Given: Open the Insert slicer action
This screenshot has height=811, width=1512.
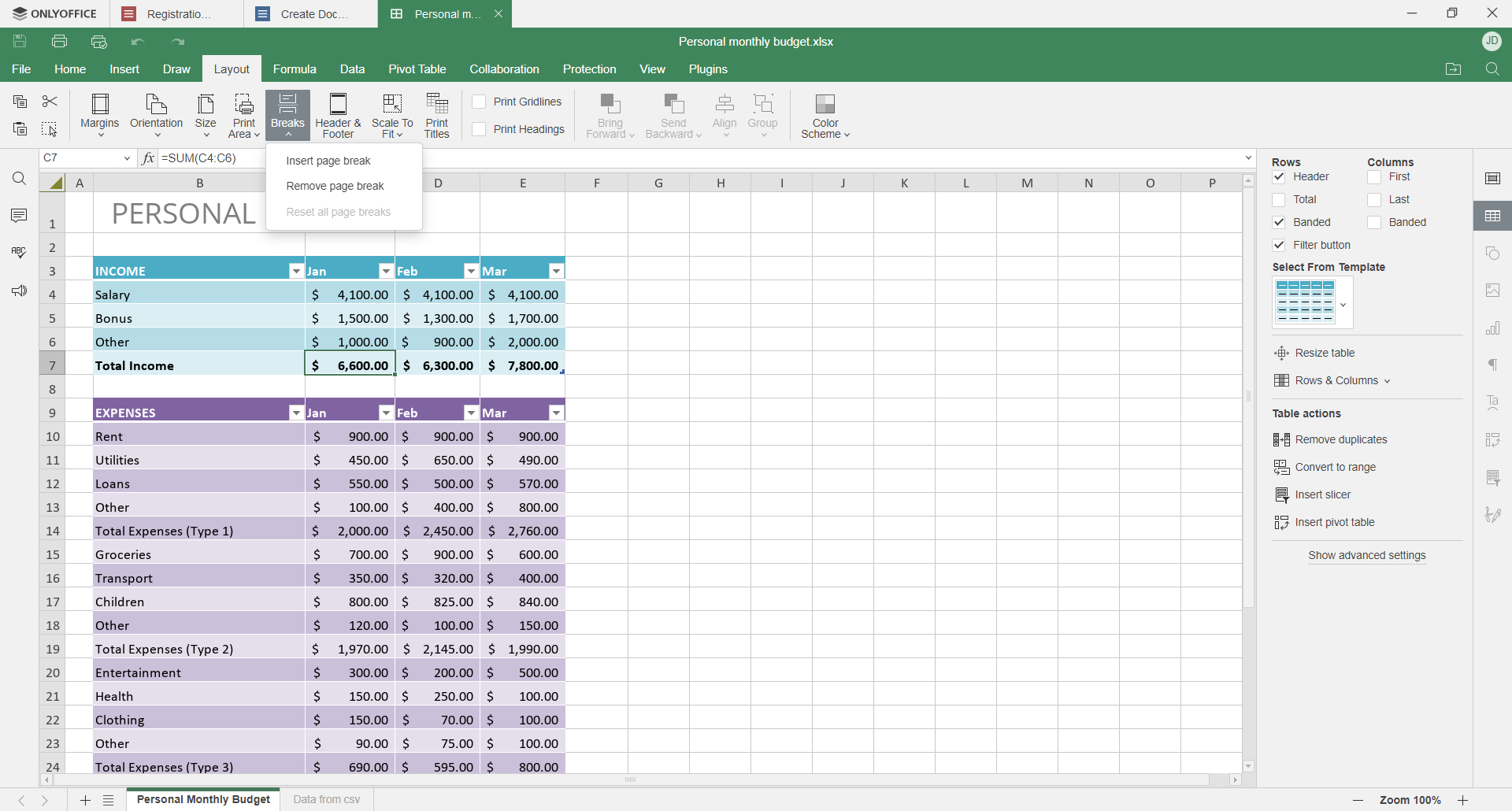Looking at the screenshot, I should click(x=1321, y=494).
